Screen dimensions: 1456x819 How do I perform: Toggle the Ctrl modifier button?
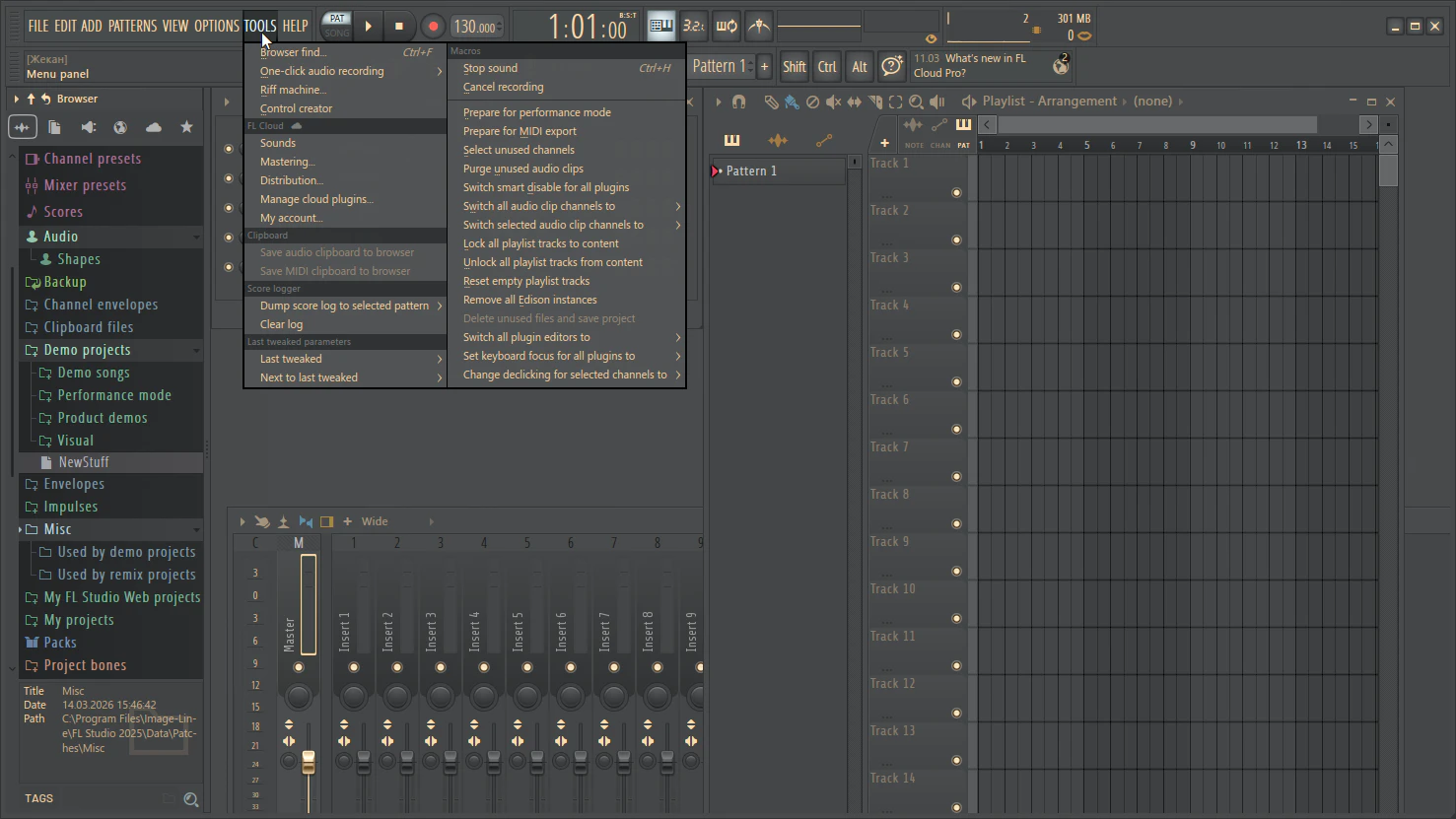tap(826, 67)
